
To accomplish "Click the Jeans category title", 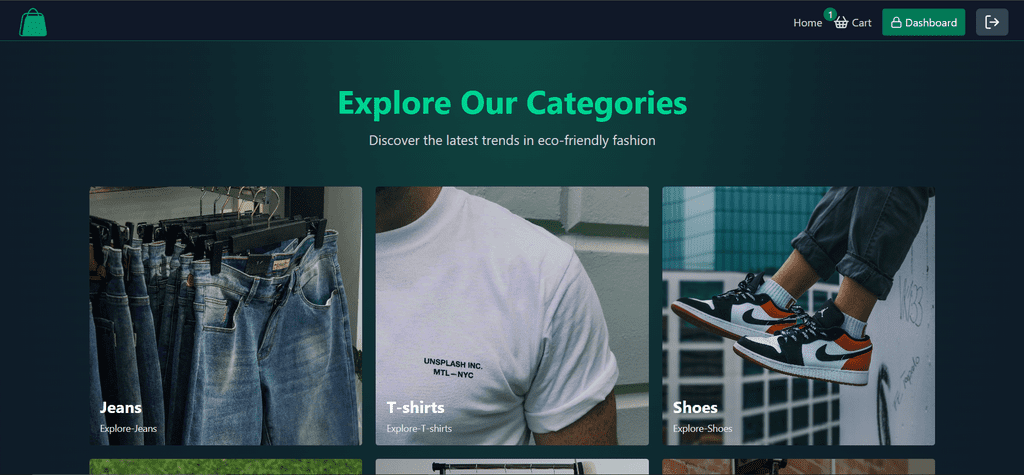I will point(121,408).
